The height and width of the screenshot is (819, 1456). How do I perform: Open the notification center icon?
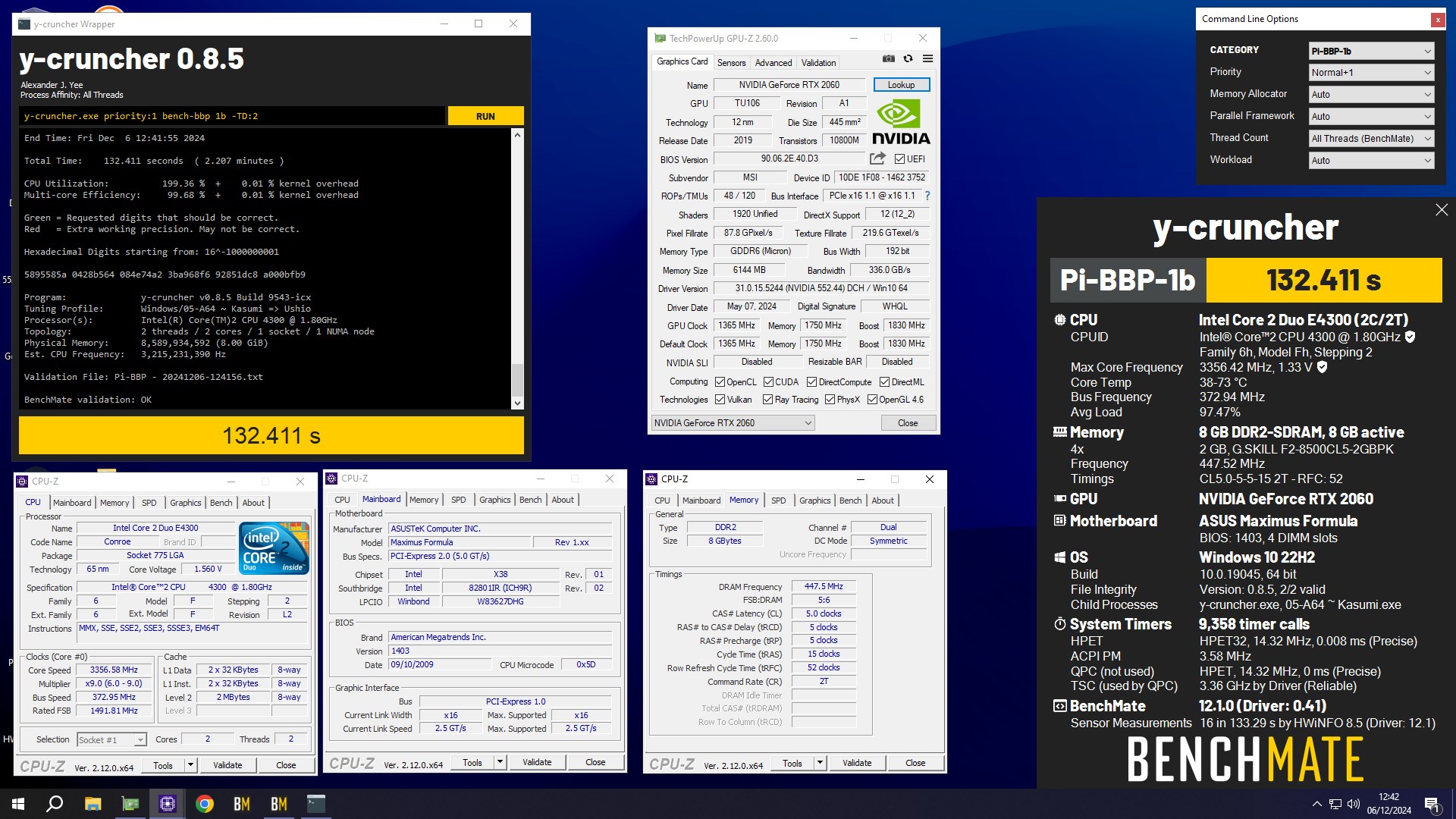[x=1432, y=805]
